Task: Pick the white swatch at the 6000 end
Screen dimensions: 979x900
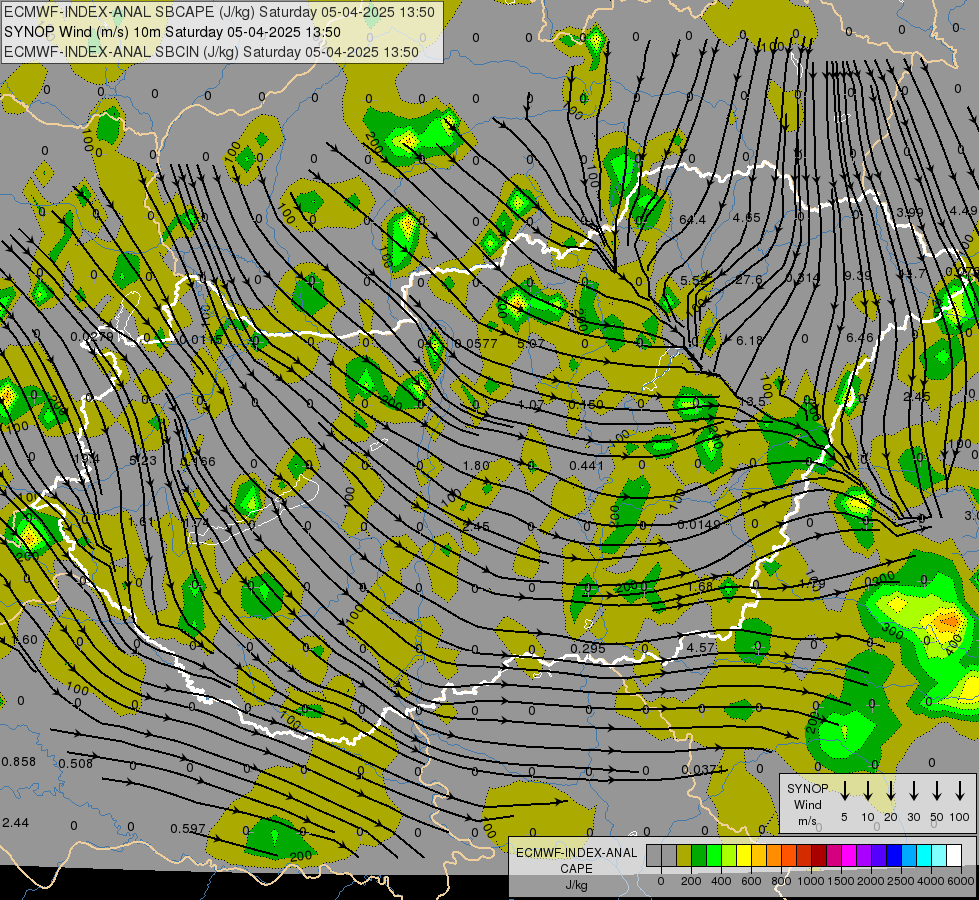Action: tap(953, 855)
